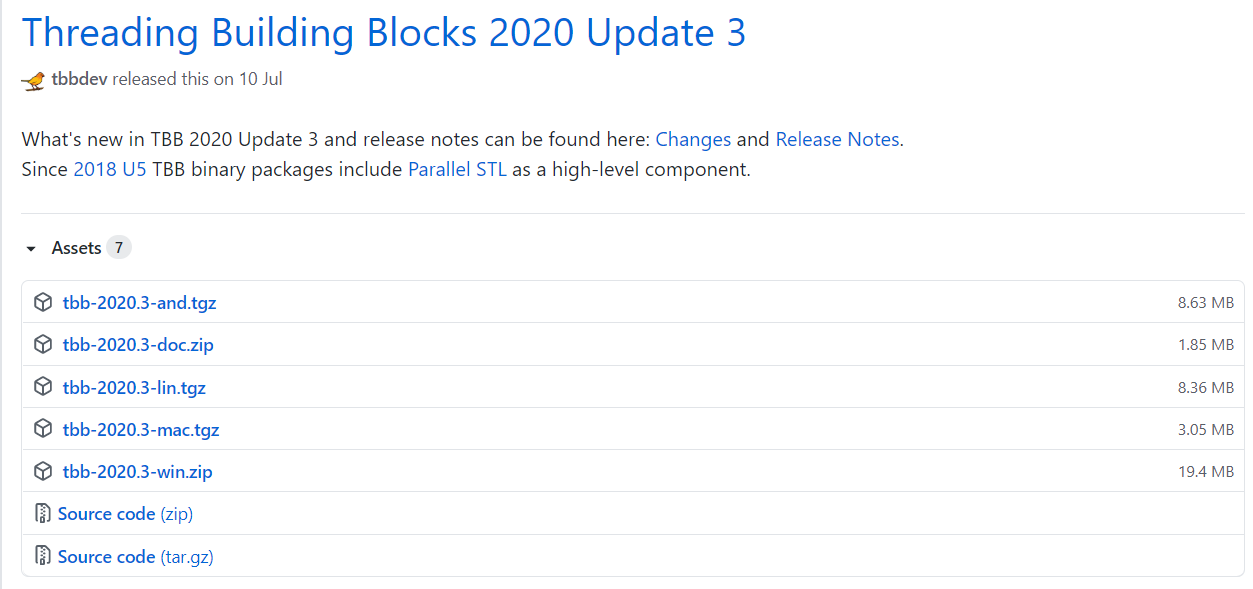Click the file icon beside Source code (zip)
1253x589 pixels.
coord(42,513)
